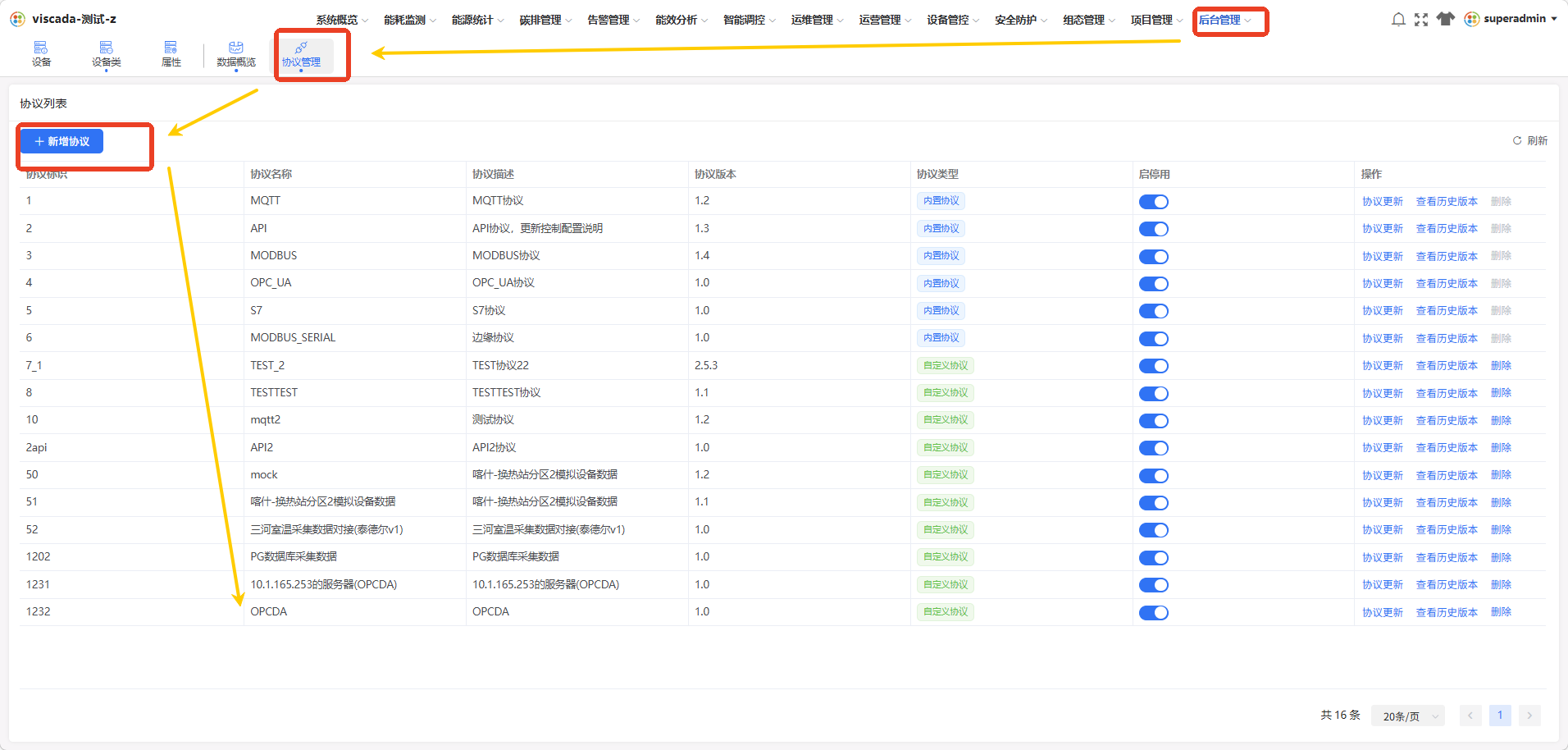Click the 内置协议 tag in MODBUS row
Image resolution: width=1568 pixels, height=750 pixels.
[941, 256]
